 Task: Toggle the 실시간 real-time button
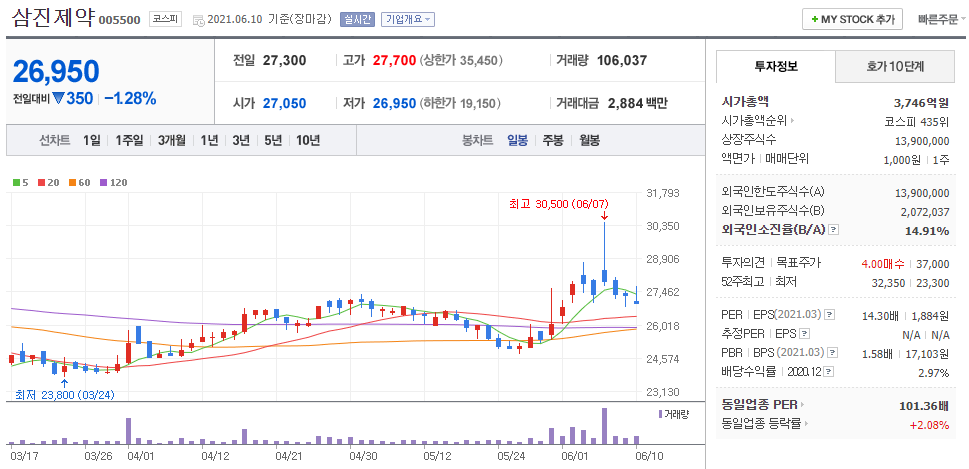[x=357, y=19]
